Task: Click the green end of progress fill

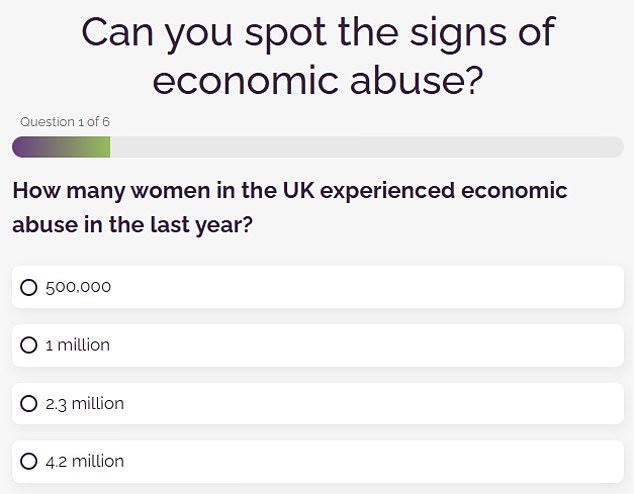Action: pos(102,147)
